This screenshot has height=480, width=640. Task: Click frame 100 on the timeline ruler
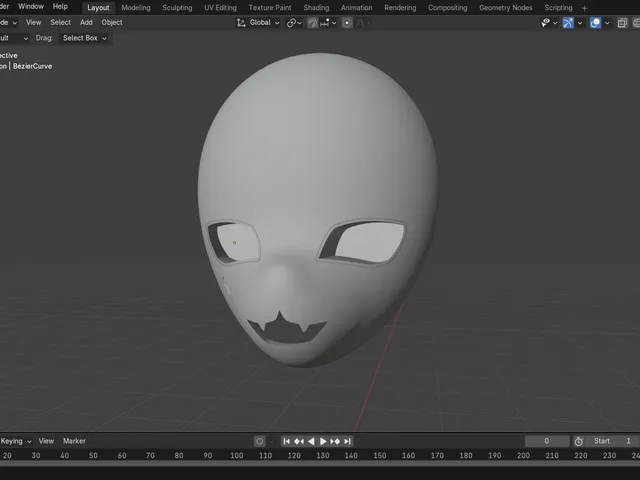pos(237,456)
